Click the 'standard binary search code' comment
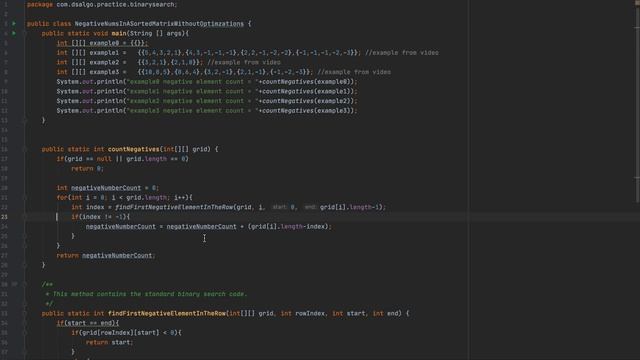 pyautogui.click(x=146, y=294)
